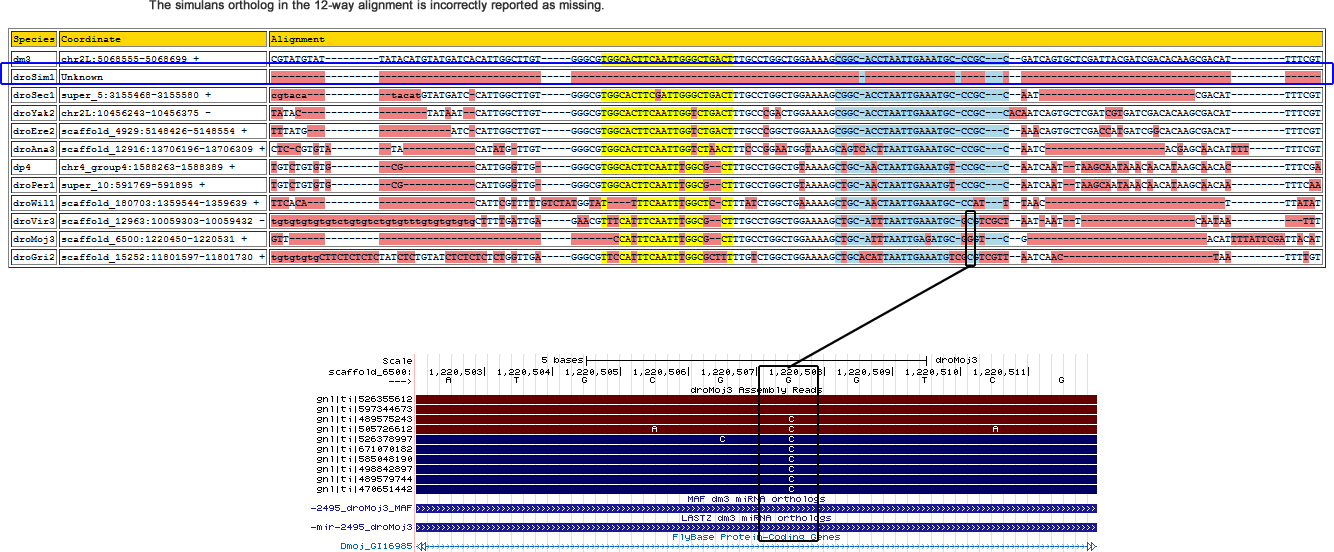The image size is (1334, 552).
Task: Click the droMoj3 Assembly Reads track title
Action: (756, 389)
